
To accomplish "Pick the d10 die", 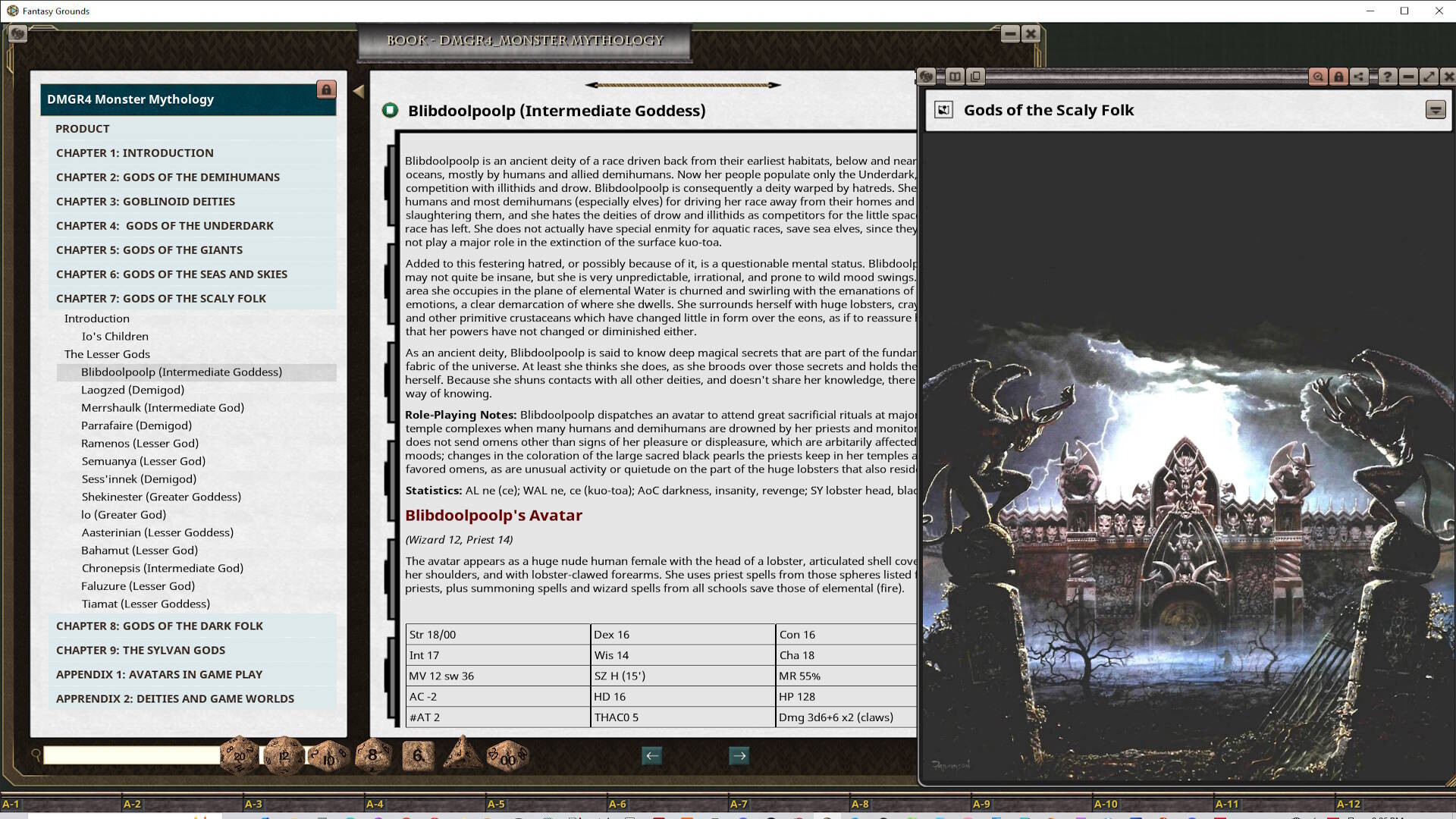I will point(328,756).
